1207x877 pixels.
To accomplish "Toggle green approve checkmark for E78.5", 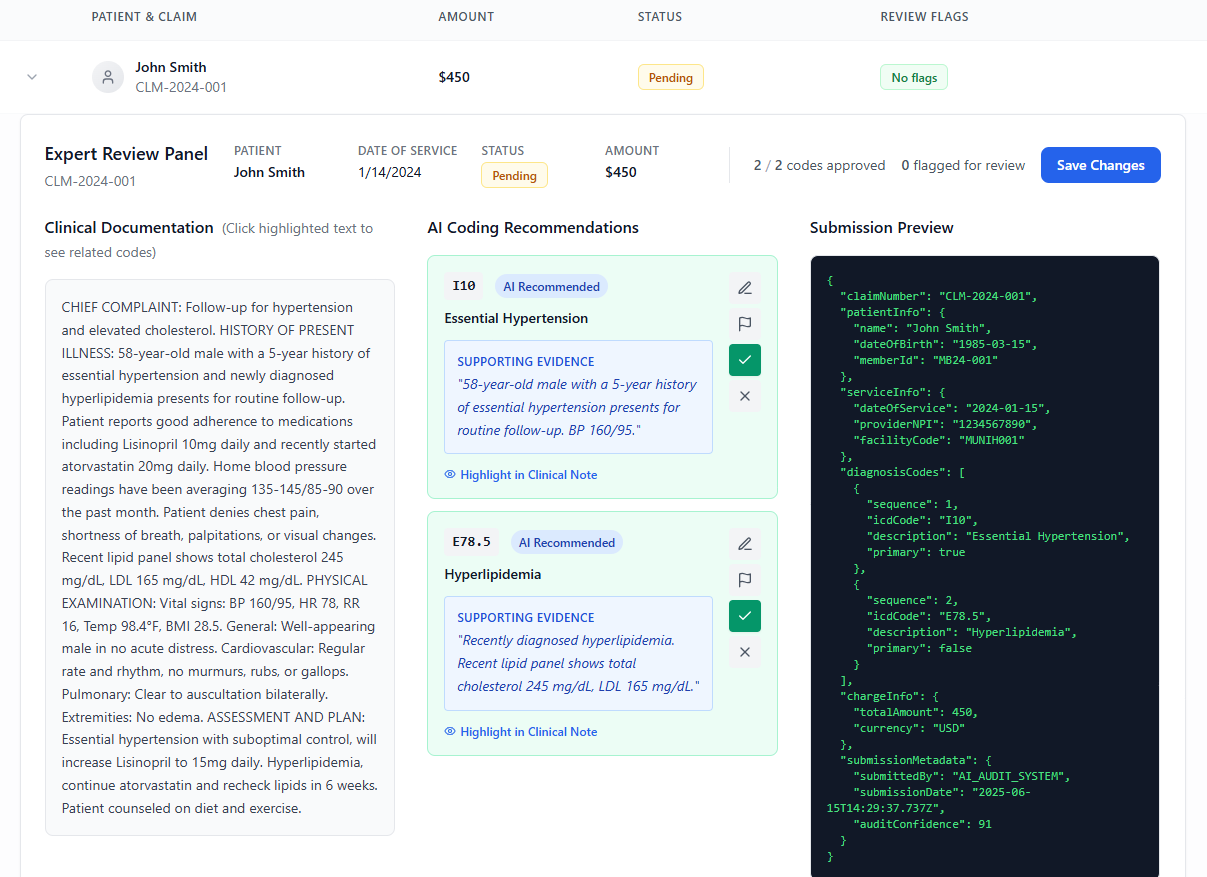I will tap(745, 616).
